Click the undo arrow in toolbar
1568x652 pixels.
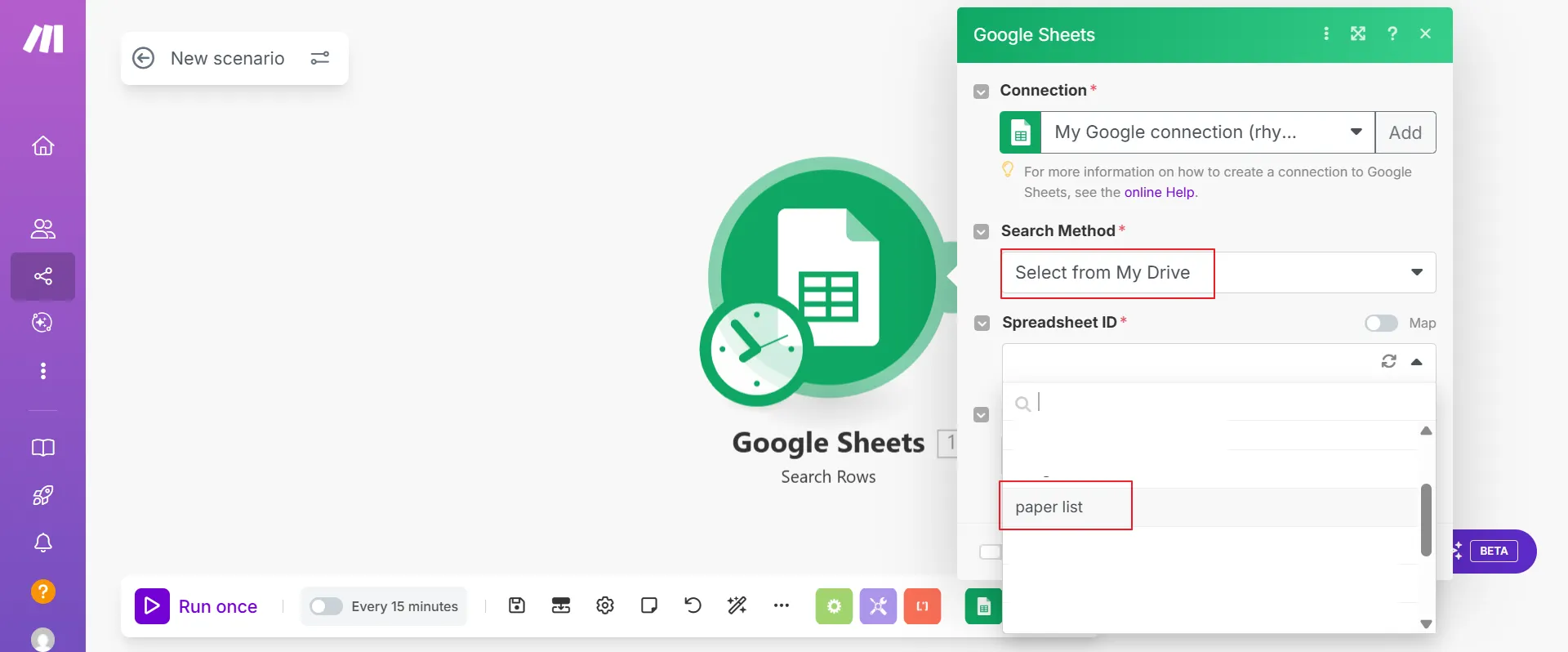[x=693, y=605]
